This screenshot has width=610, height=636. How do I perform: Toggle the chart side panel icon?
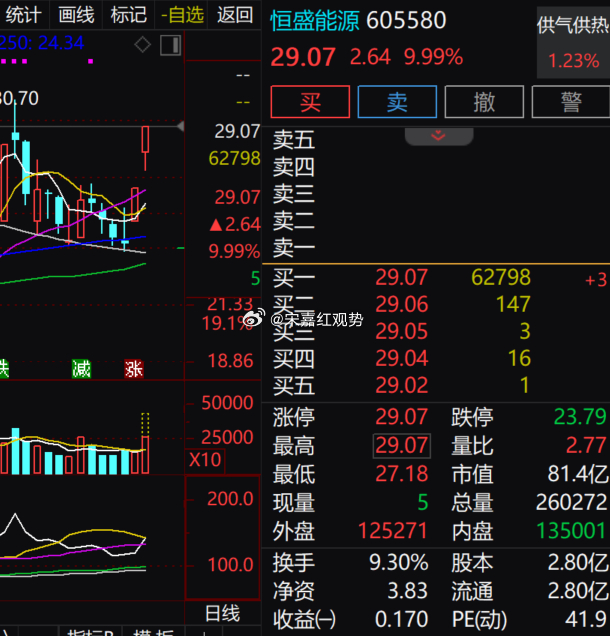[170, 45]
